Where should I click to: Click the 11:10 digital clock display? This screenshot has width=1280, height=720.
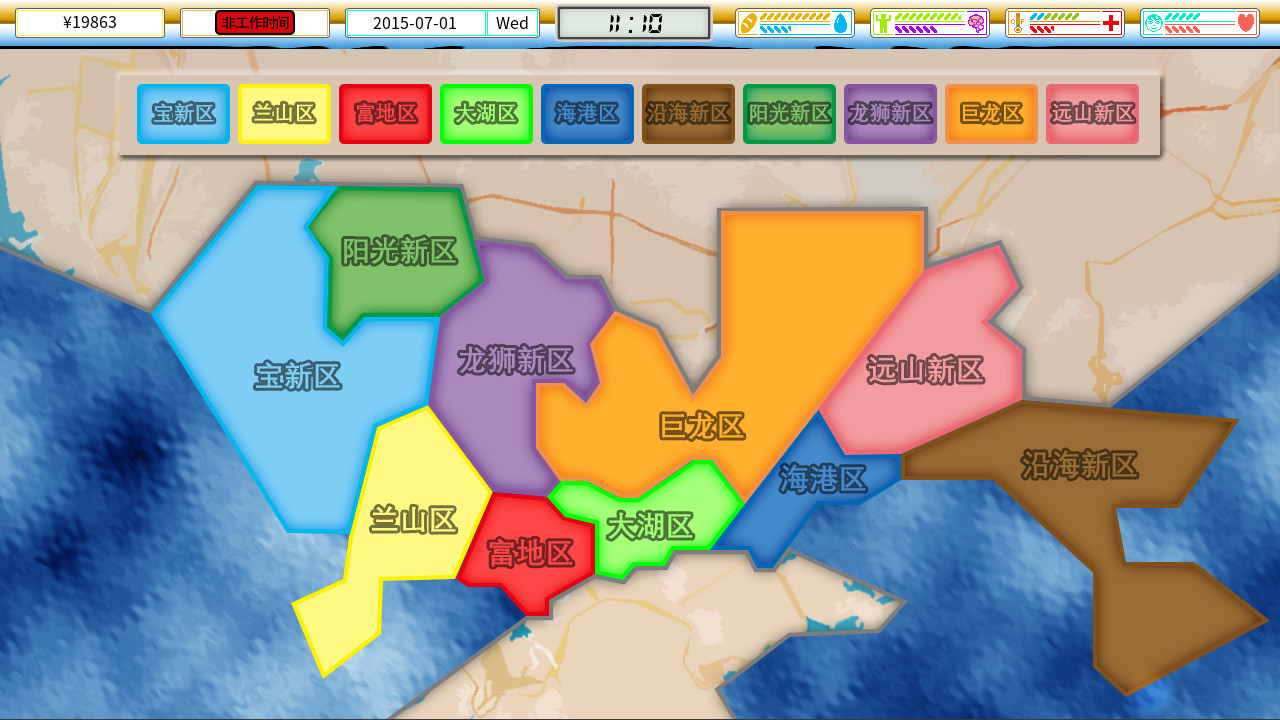click(x=634, y=23)
